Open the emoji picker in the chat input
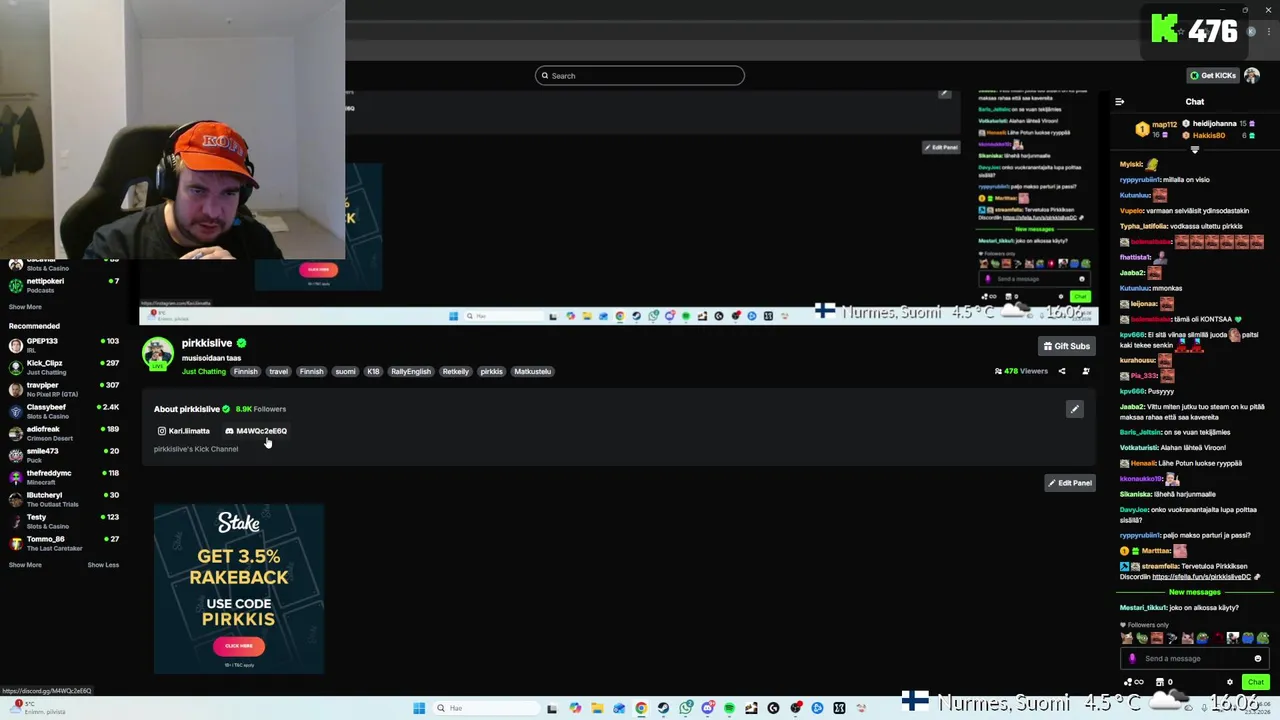 click(x=1258, y=658)
